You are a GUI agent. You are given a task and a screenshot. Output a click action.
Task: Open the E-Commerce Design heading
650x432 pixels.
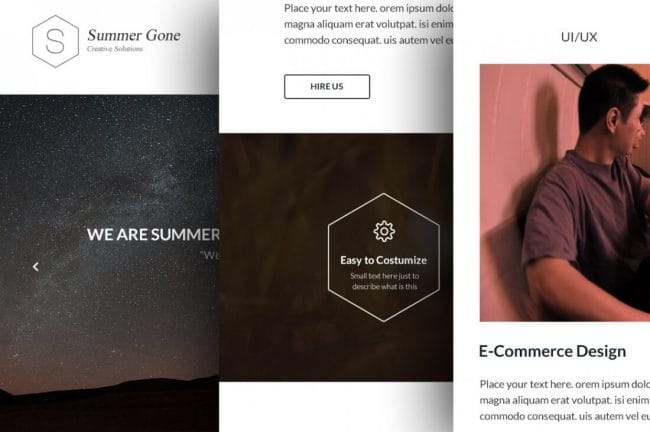552,352
